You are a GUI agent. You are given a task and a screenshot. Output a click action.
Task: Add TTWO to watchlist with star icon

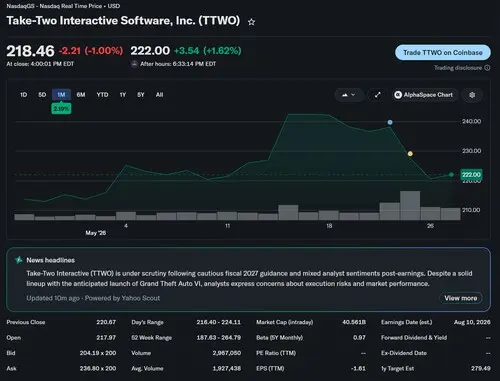(251, 22)
